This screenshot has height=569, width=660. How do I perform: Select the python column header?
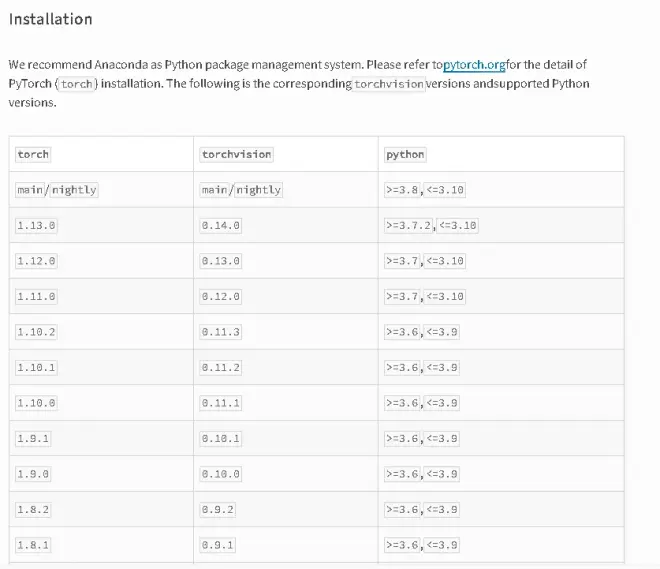[405, 154]
